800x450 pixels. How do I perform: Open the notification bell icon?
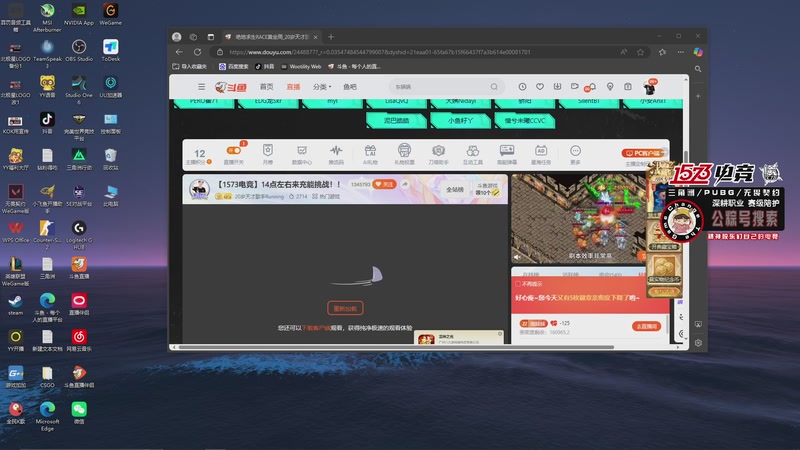click(x=592, y=87)
